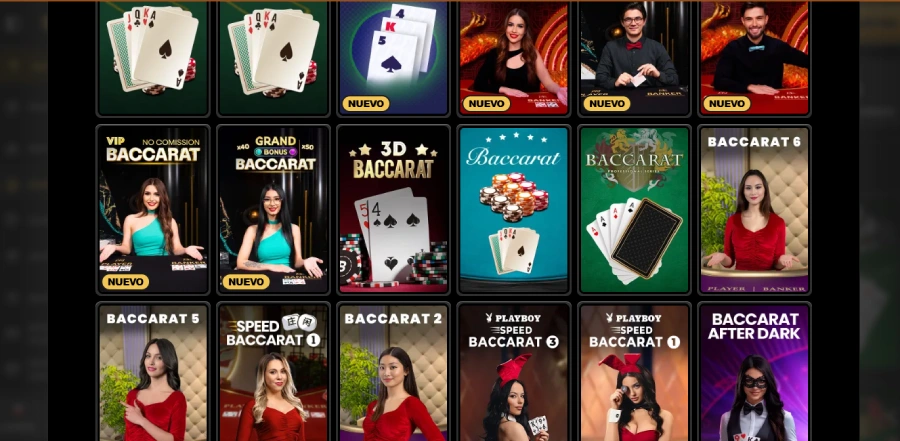The width and height of the screenshot is (900, 441).
Task: Open top-row bearded dealer with blue bow tie
Action: click(754, 57)
